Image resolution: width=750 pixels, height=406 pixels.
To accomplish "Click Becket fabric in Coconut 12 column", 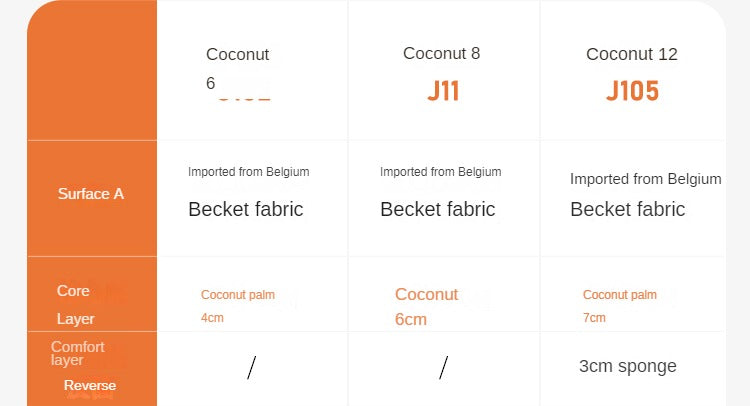I will pos(627,209).
